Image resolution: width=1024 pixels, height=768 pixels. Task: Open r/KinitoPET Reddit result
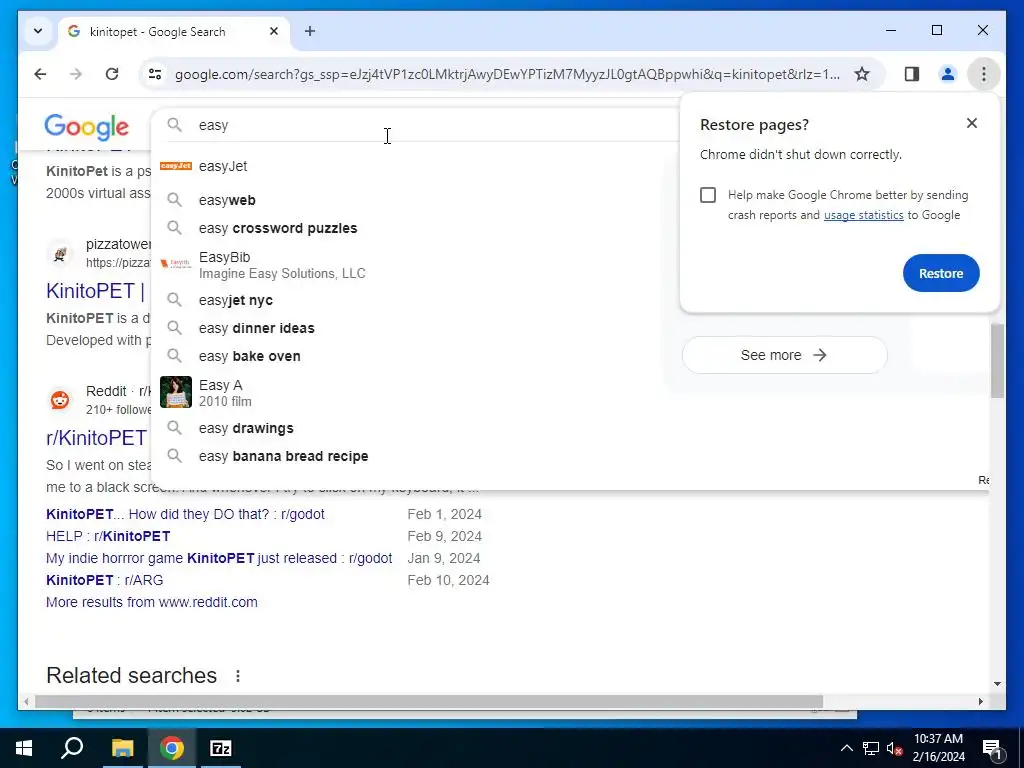pos(97,438)
